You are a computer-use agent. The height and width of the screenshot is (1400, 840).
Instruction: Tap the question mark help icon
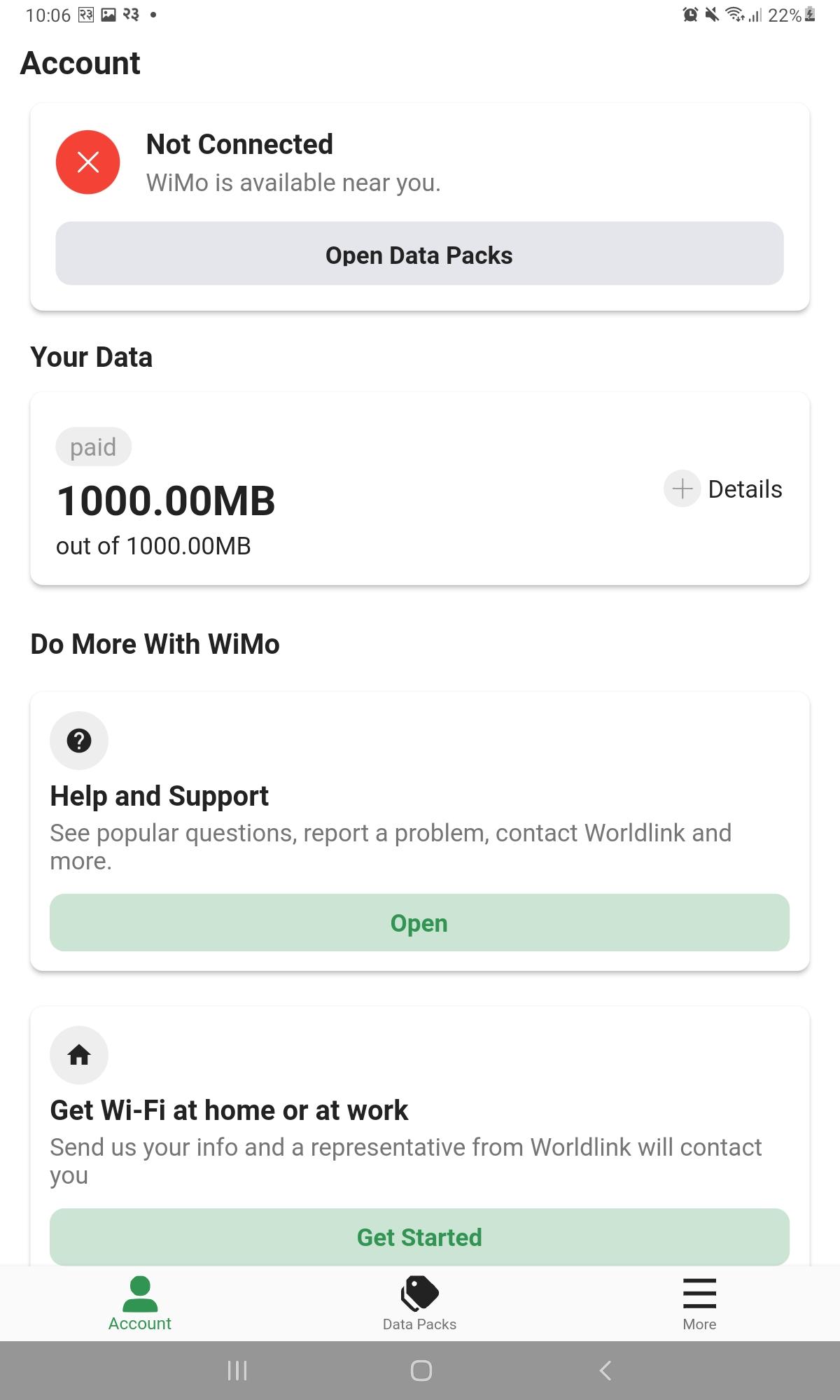point(79,741)
